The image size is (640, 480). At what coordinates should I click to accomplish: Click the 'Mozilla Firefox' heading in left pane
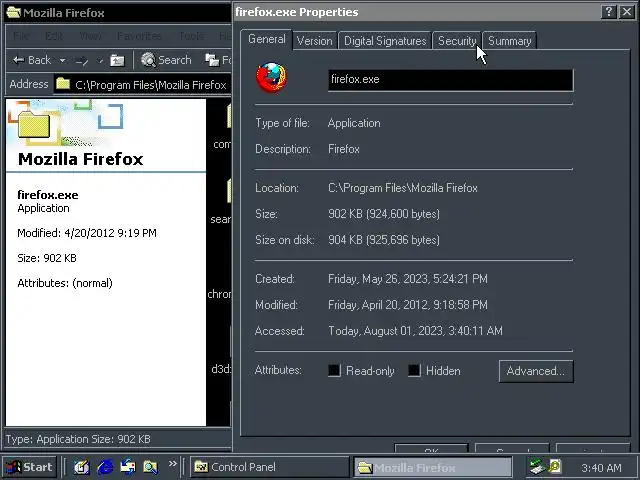pyautogui.click(x=81, y=159)
